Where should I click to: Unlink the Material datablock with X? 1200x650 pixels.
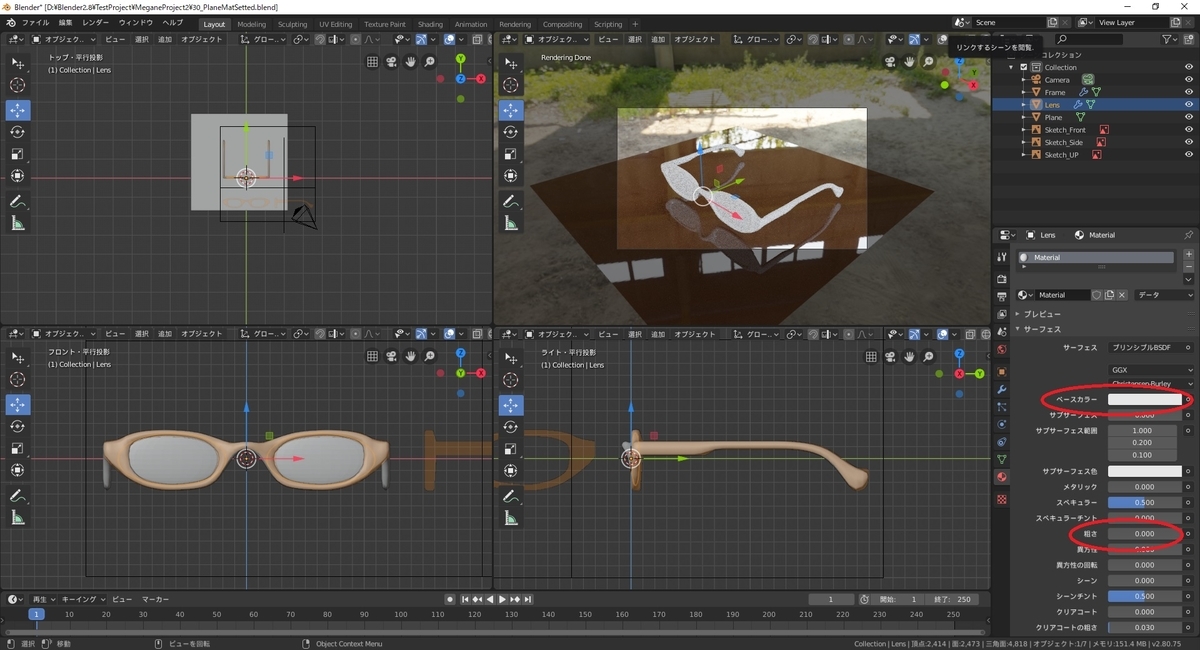pos(1122,295)
